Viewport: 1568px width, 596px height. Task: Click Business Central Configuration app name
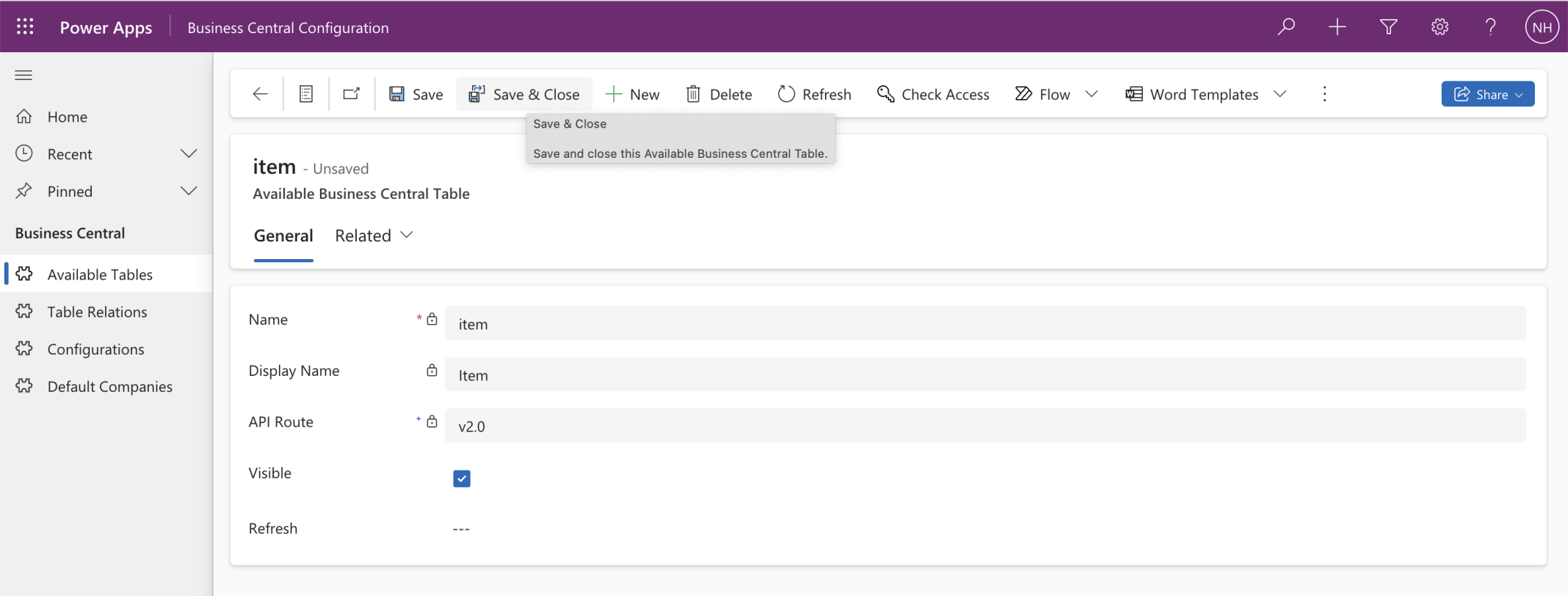(x=288, y=28)
